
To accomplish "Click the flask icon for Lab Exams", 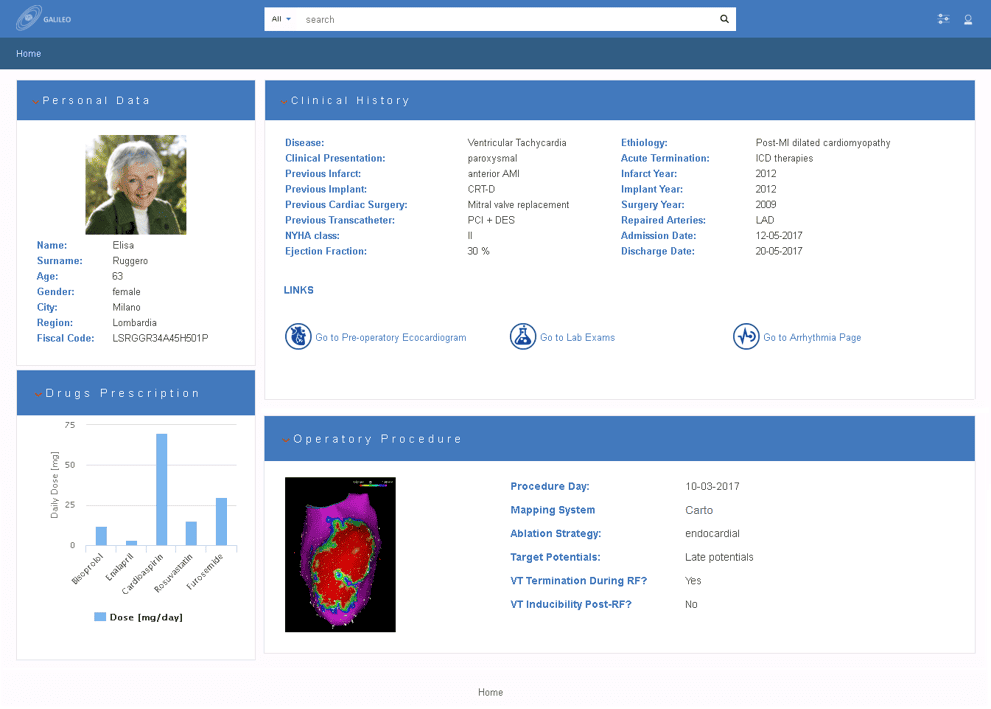I will click(x=522, y=337).
